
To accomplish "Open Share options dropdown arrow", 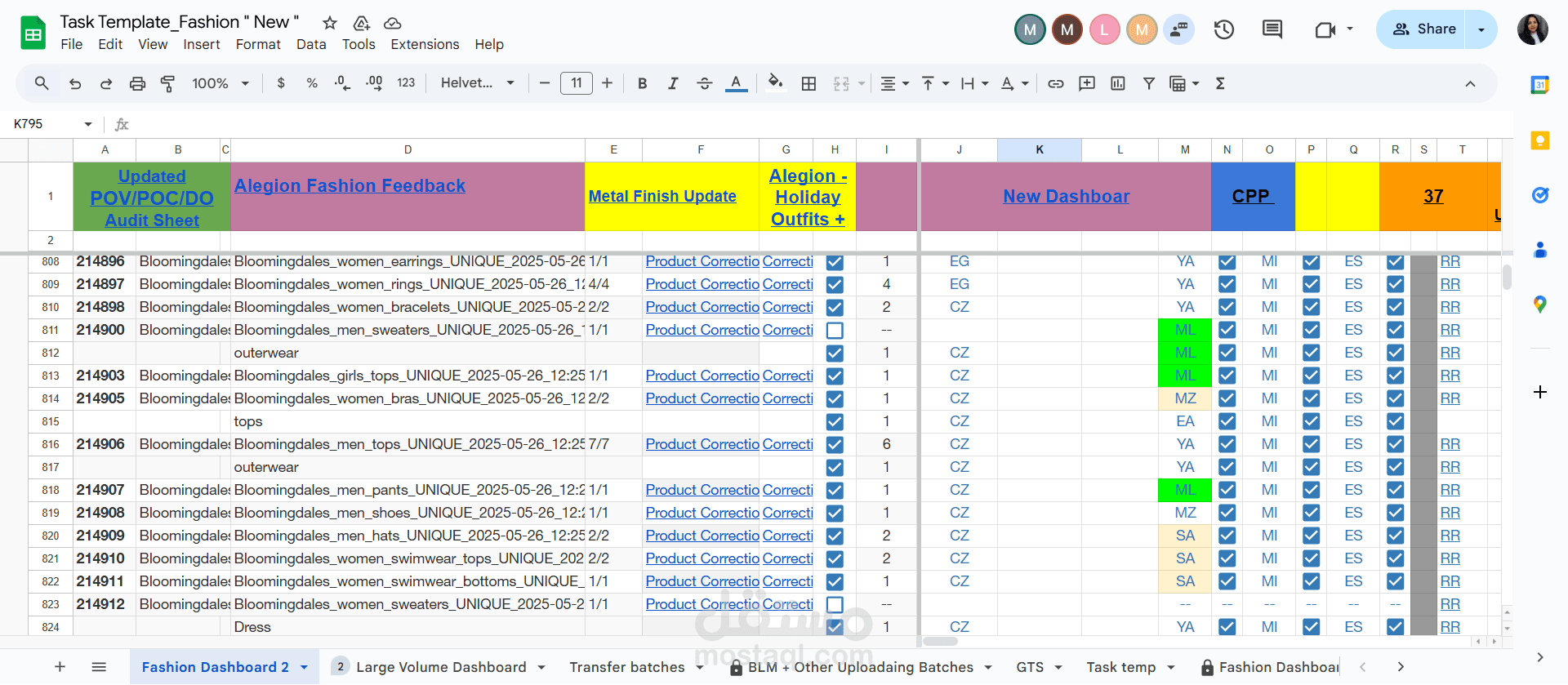I will (x=1481, y=29).
